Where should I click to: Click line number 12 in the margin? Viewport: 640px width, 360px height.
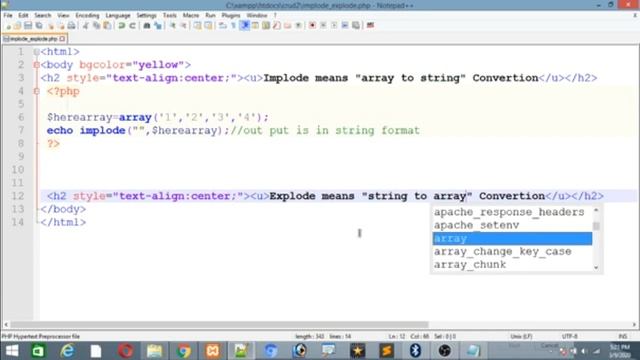18,196
